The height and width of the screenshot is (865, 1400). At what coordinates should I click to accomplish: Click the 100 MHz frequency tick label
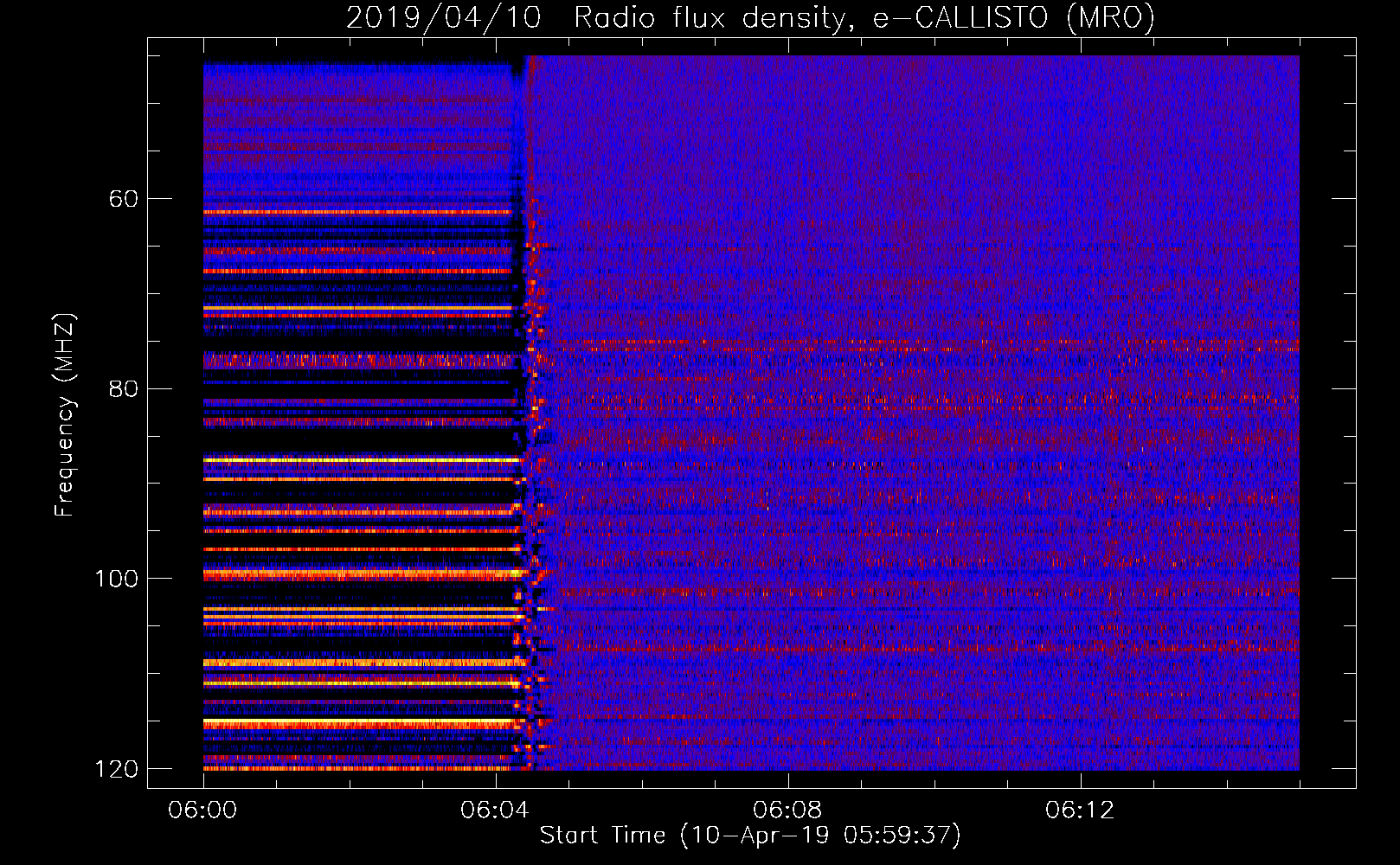116,579
